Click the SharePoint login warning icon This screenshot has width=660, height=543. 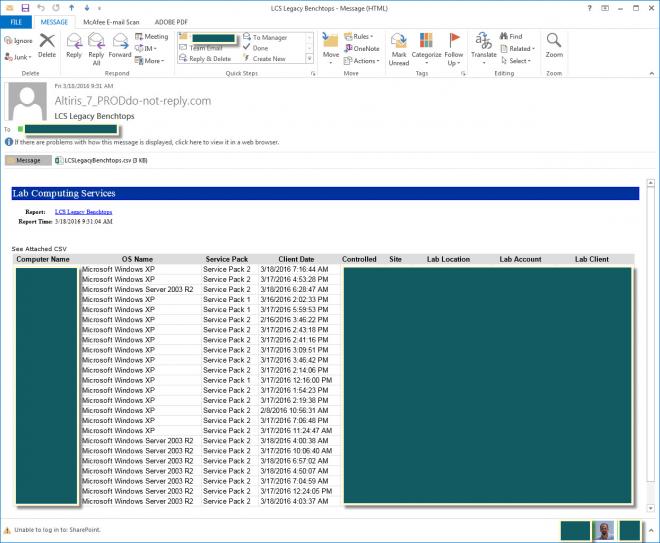pyautogui.click(x=7, y=530)
